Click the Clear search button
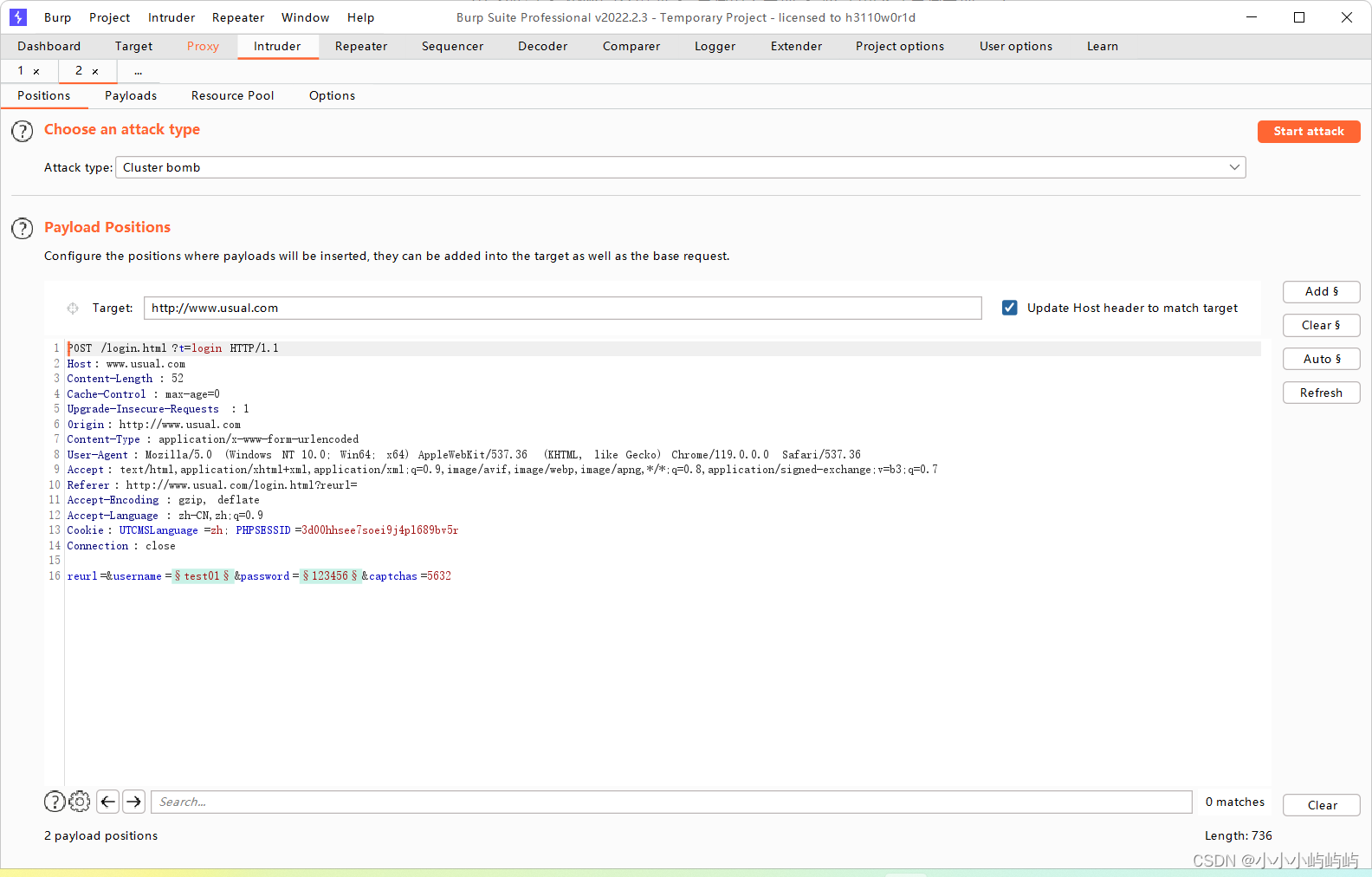Screen dimensions: 1372x877 (x=1321, y=805)
